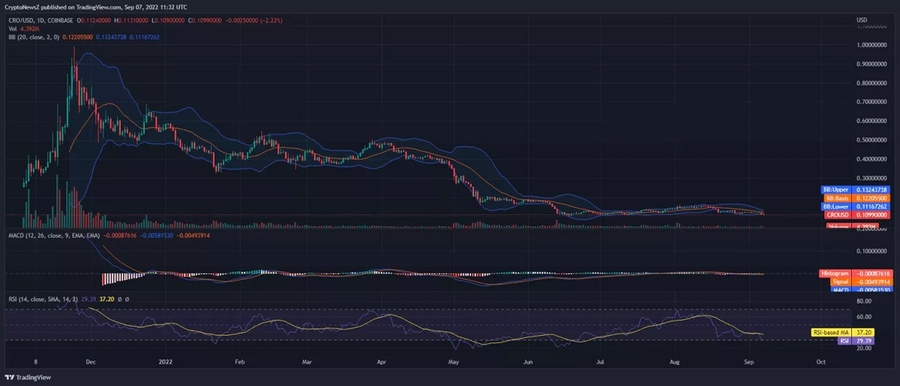Click the RSI-based MA value 37.20 in RSI legend
Image resolution: width=900 pixels, height=386 pixels.
click(x=107, y=299)
